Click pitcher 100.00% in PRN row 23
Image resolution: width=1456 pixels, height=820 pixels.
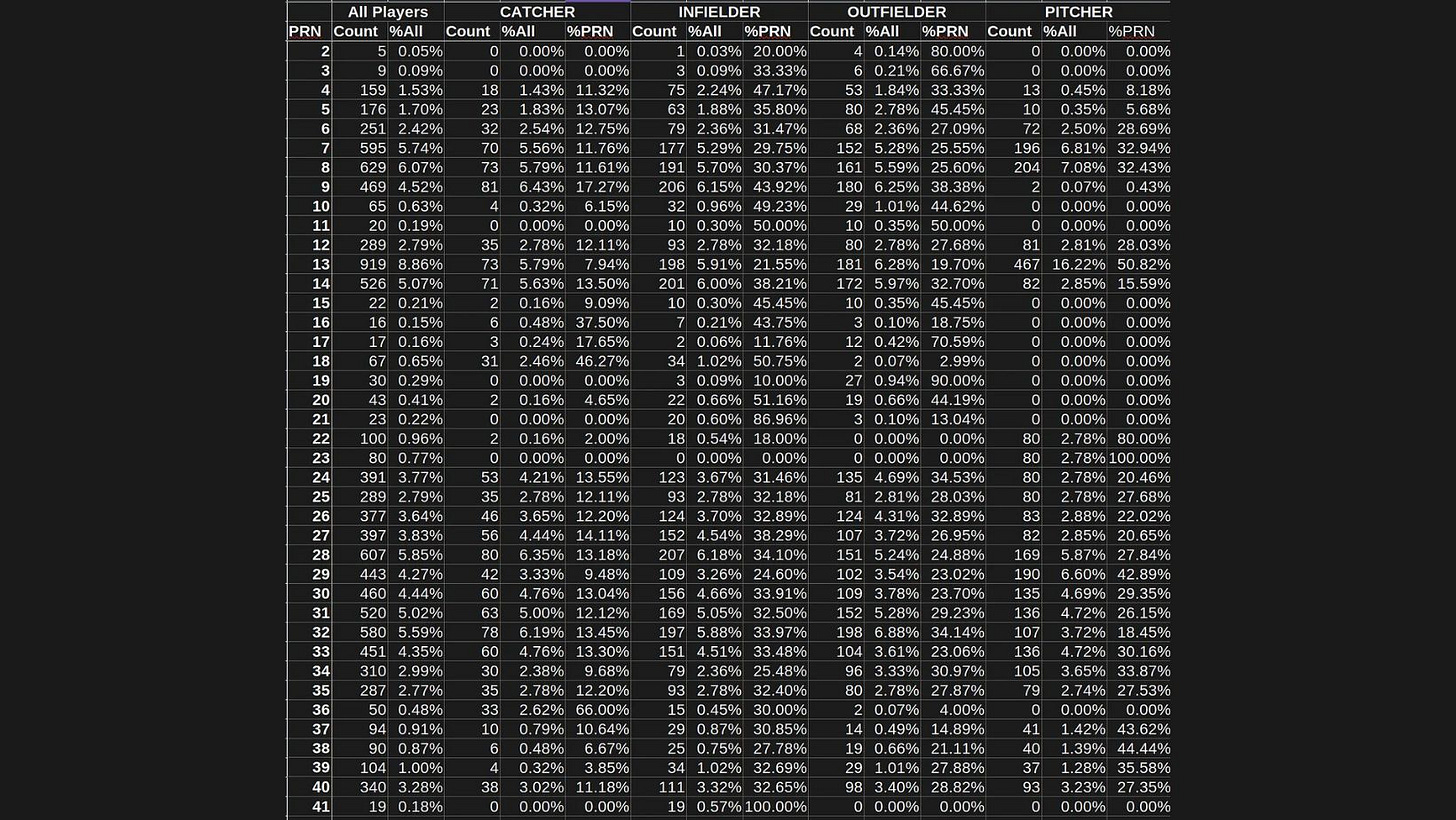pos(1138,458)
